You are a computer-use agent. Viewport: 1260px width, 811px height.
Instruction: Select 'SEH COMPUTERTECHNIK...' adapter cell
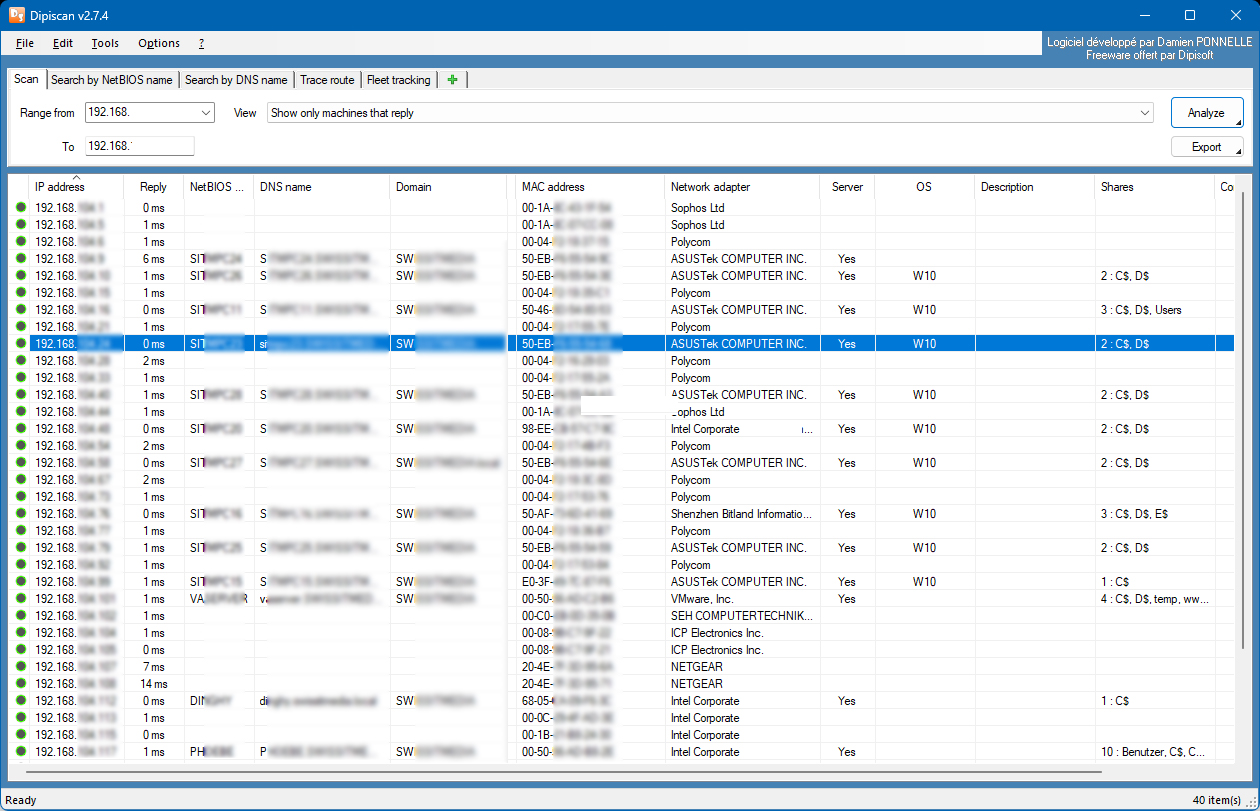pos(742,616)
